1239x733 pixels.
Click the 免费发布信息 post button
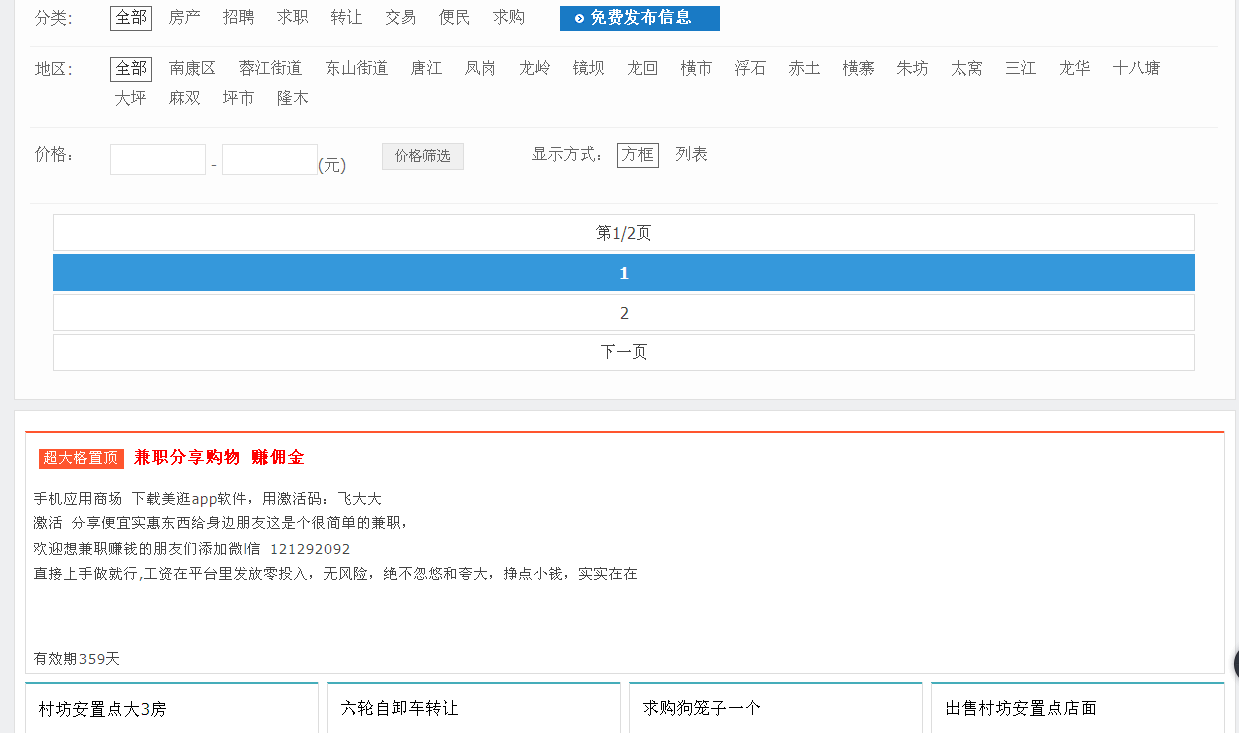tap(639, 18)
